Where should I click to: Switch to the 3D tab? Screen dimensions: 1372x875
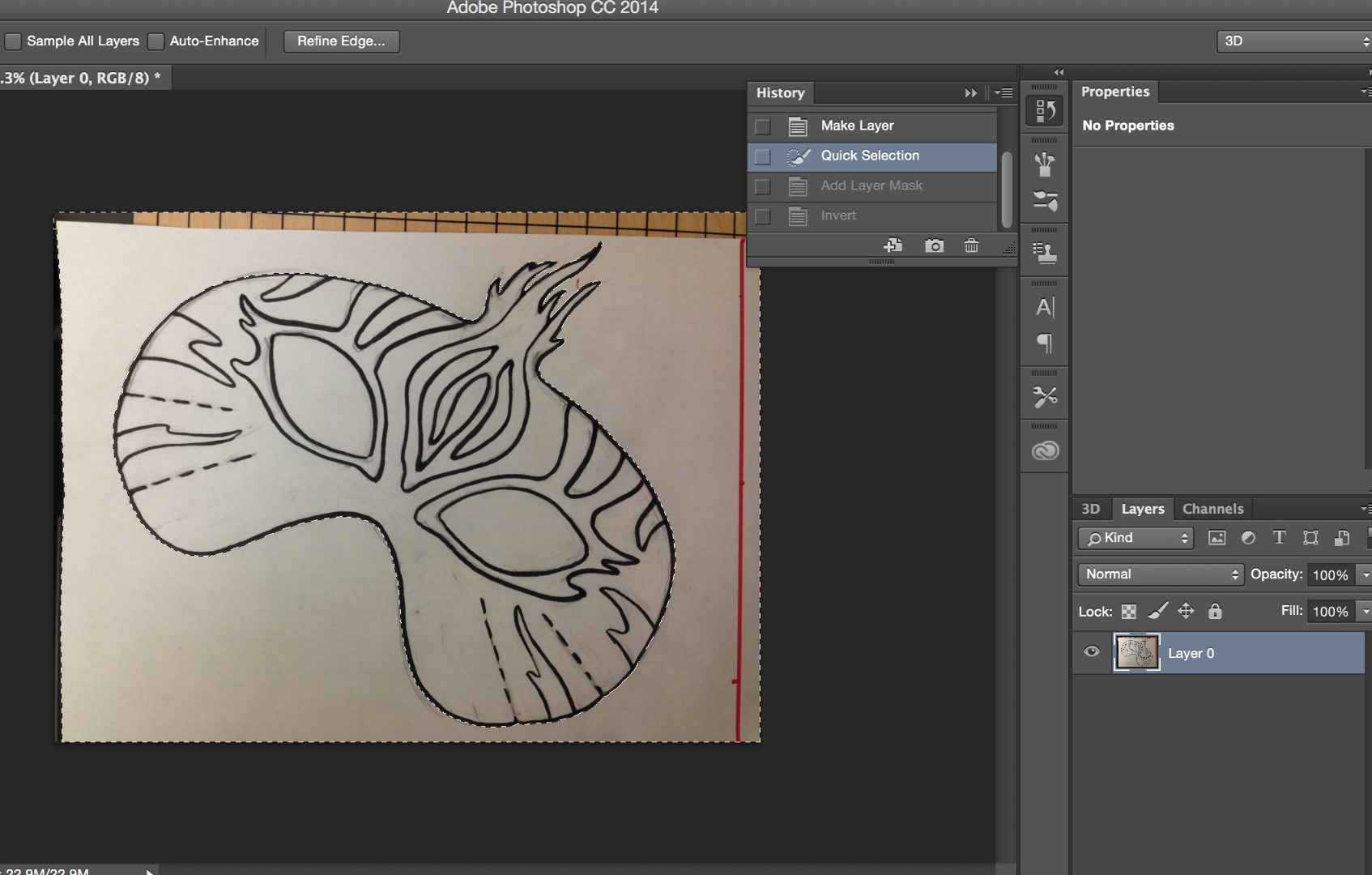point(1091,509)
